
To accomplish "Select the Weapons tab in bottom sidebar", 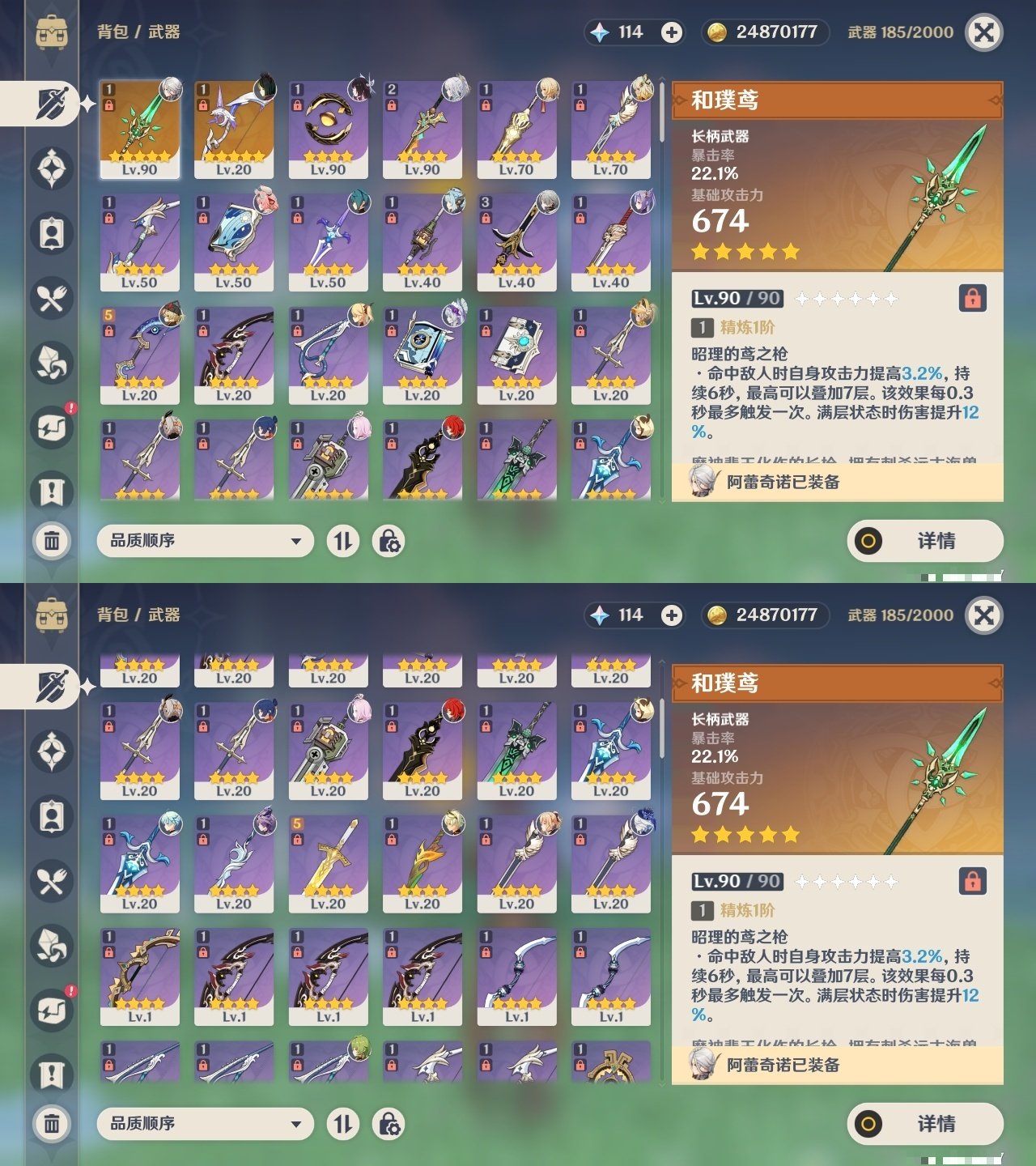I will pyautogui.click(x=50, y=687).
